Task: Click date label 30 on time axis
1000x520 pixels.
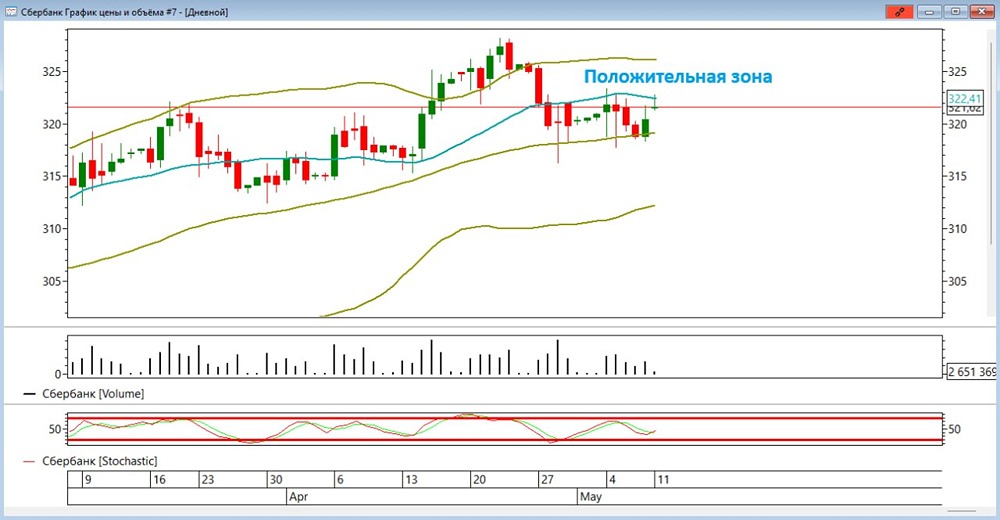Action: click(276, 479)
